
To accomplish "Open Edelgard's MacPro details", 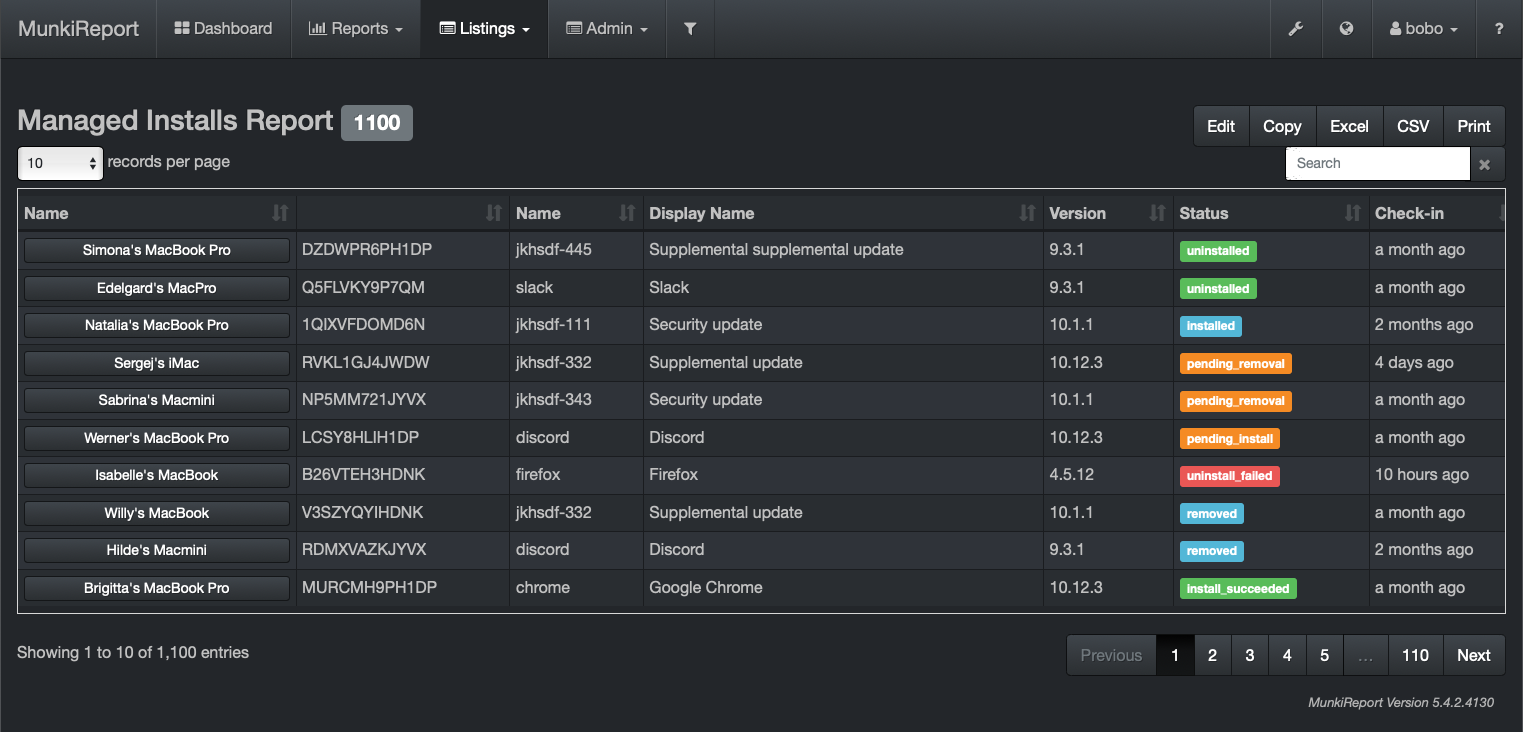I will 157,288.
